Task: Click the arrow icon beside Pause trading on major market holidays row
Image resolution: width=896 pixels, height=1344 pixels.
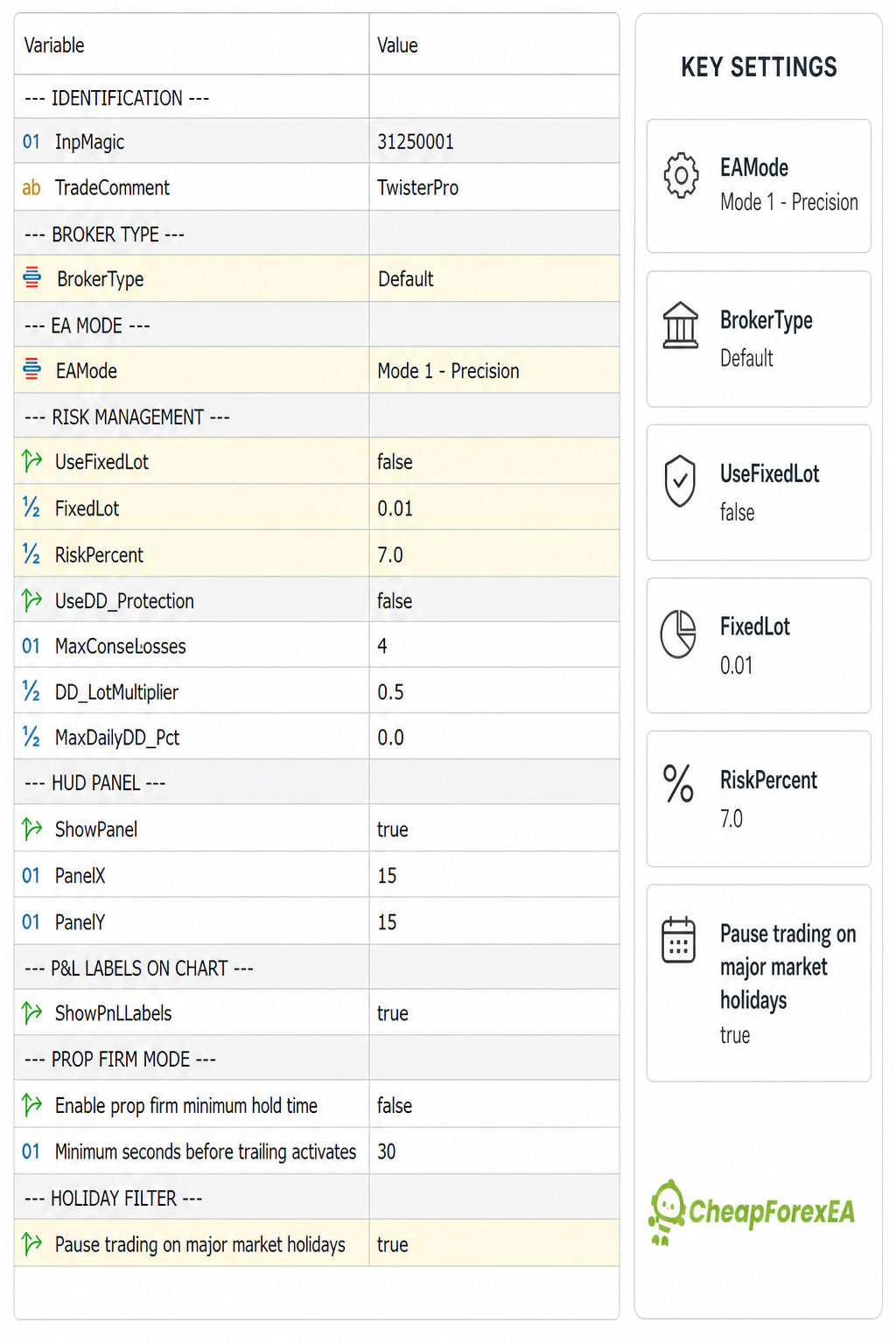Action: click(32, 1243)
